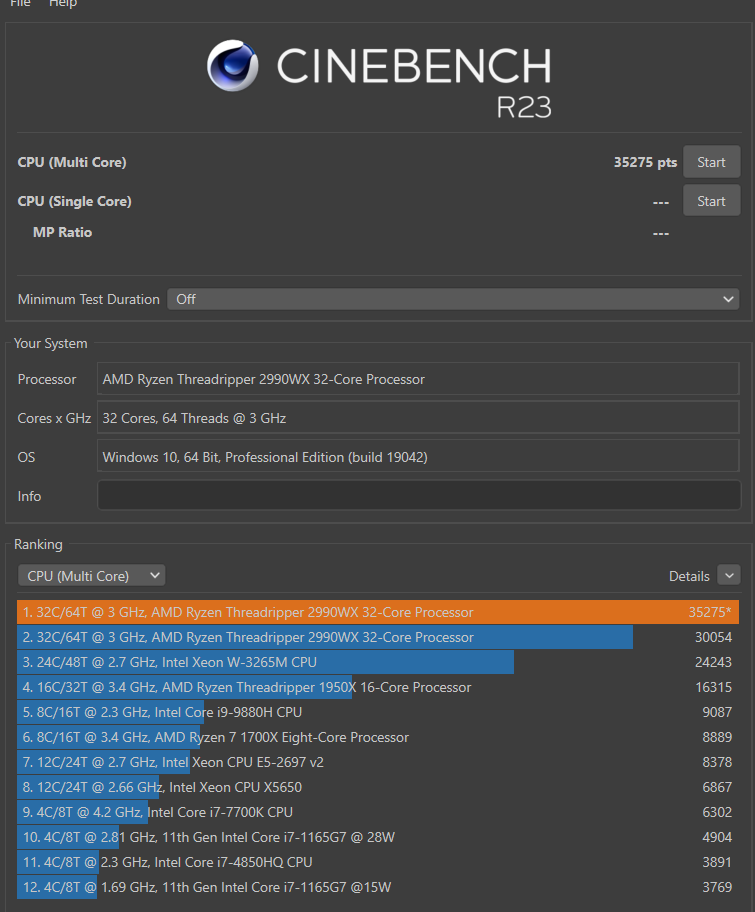Viewport: 755px width, 912px height.
Task: Select the Core i9-9880H ranking row
Action: (x=378, y=712)
